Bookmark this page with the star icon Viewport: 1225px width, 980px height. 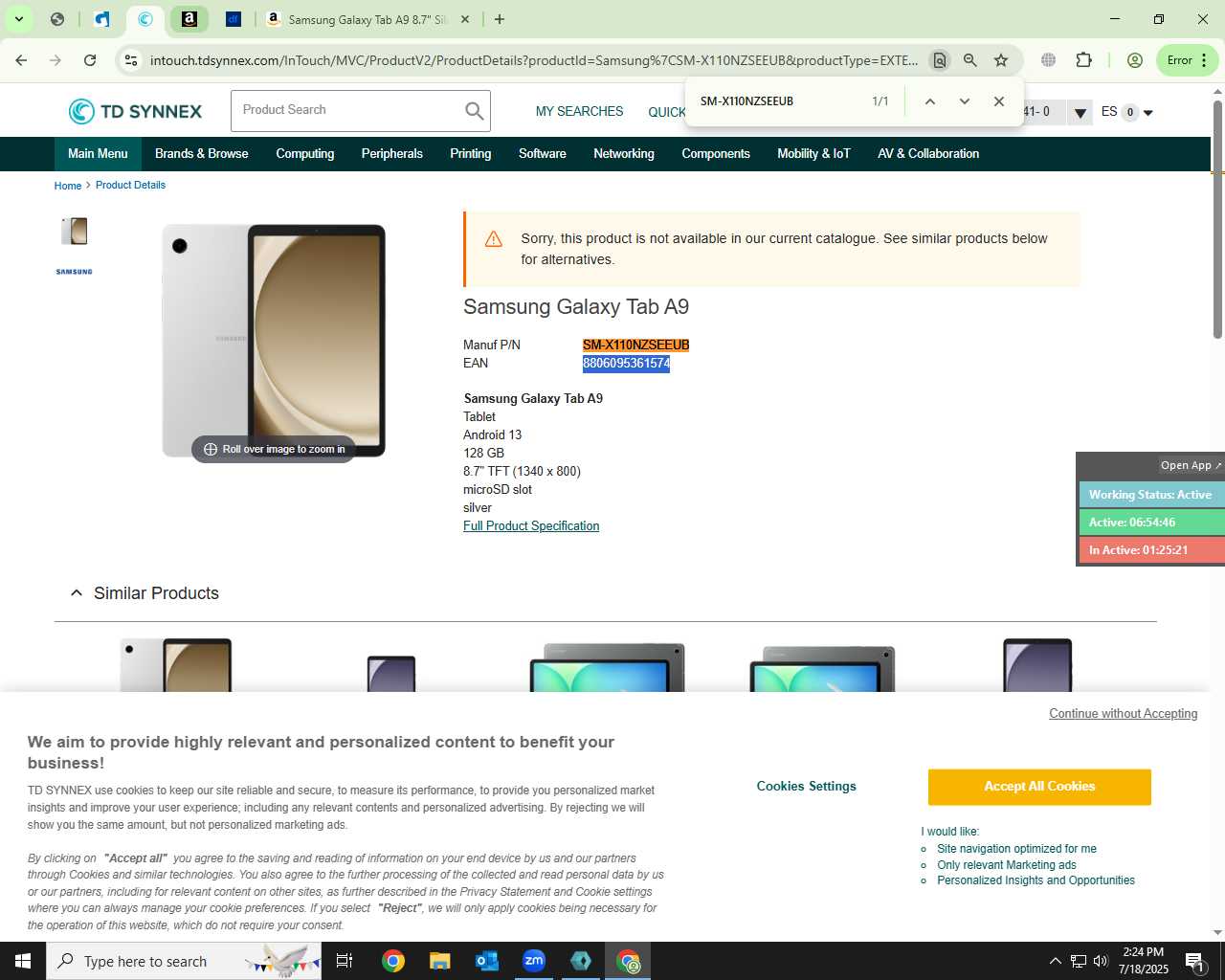click(1001, 60)
